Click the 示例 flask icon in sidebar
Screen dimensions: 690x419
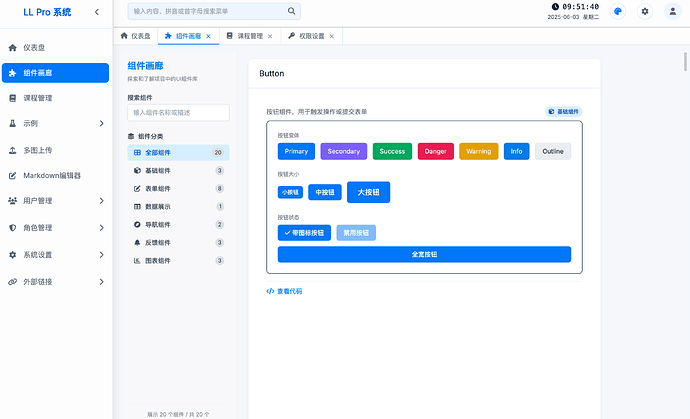(13, 124)
